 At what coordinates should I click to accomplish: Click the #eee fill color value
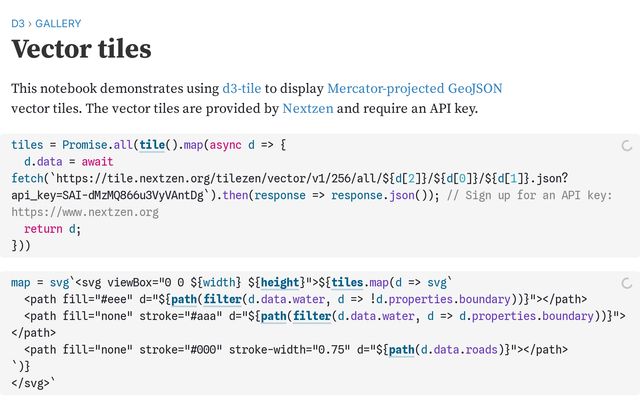107,298
